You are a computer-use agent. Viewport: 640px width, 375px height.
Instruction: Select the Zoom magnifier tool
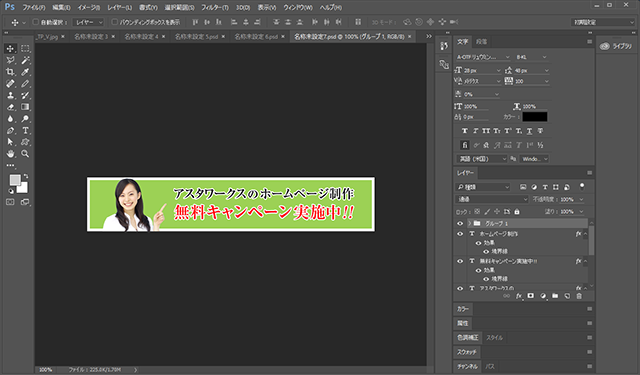click(25, 154)
